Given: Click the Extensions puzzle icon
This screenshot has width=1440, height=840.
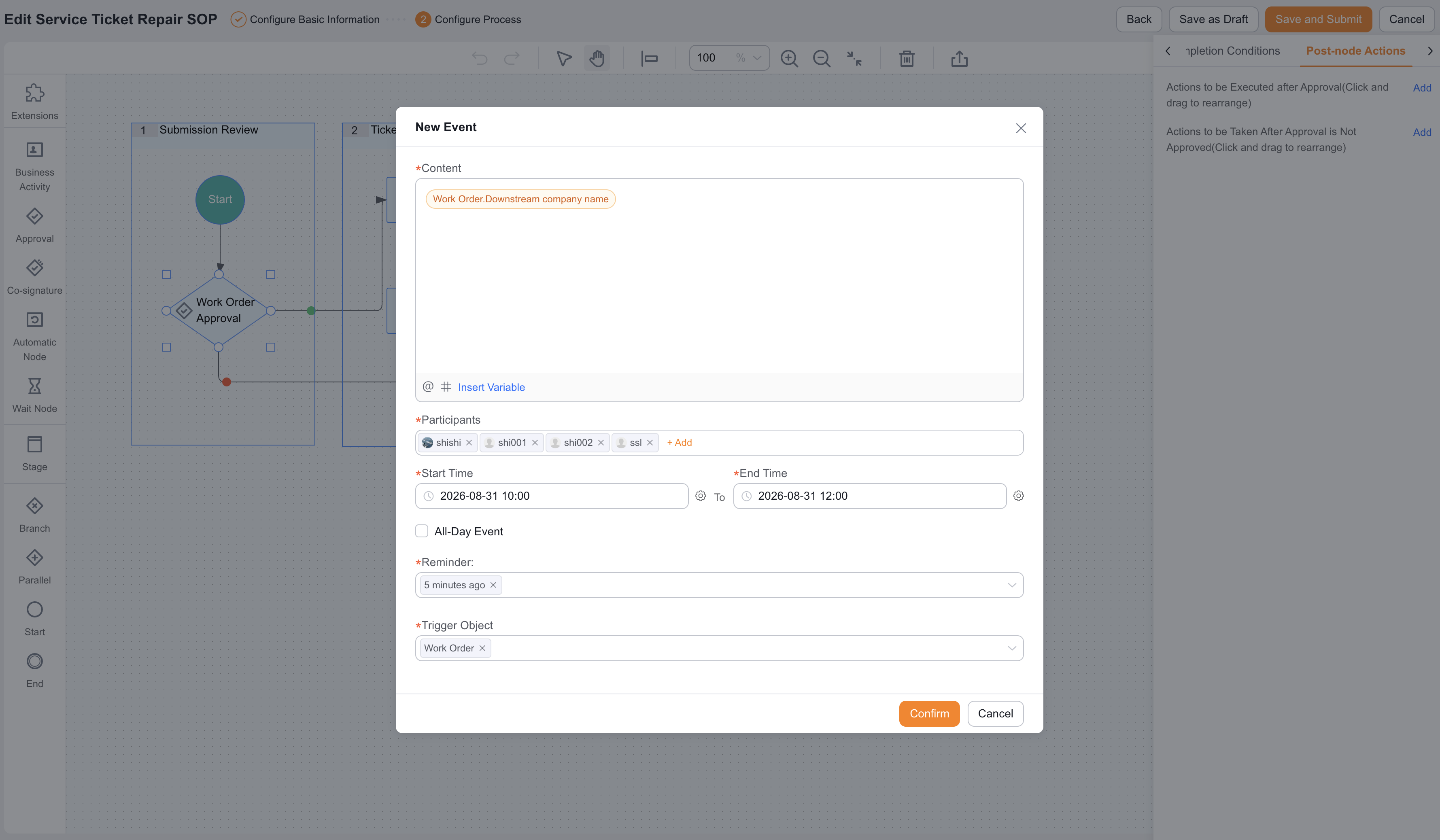Looking at the screenshot, I should pyautogui.click(x=34, y=93).
